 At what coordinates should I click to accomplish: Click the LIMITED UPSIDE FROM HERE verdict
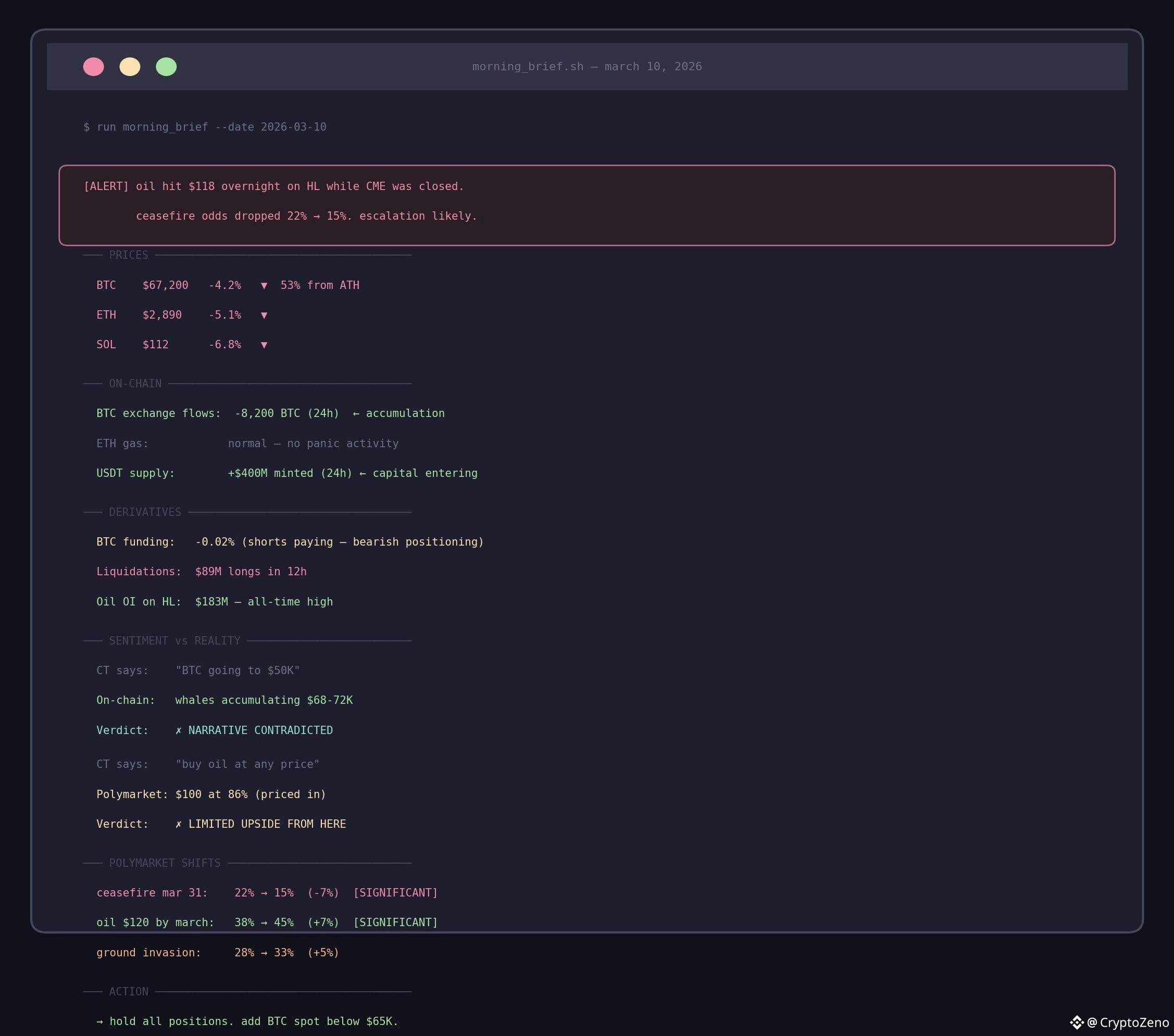coord(267,824)
